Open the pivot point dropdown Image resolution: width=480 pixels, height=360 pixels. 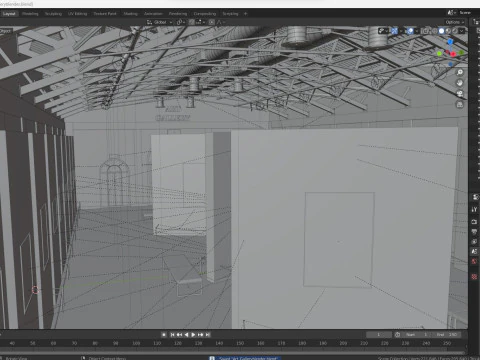pos(181,22)
